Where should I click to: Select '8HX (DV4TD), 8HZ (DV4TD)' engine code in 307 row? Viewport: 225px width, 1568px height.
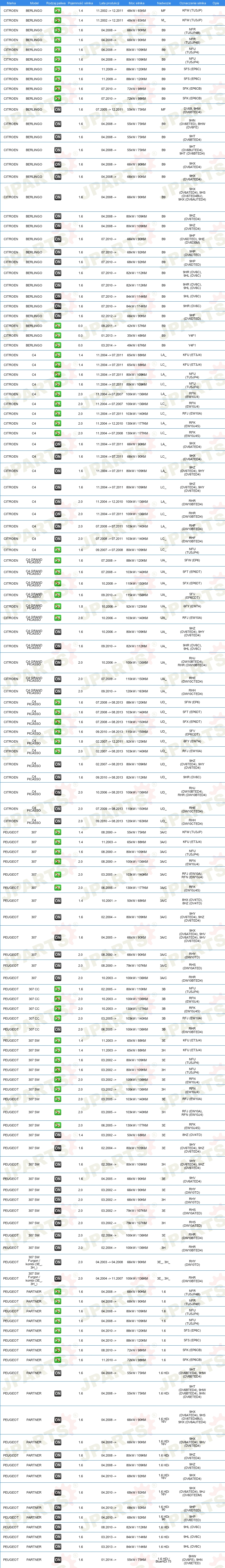coord(193,901)
